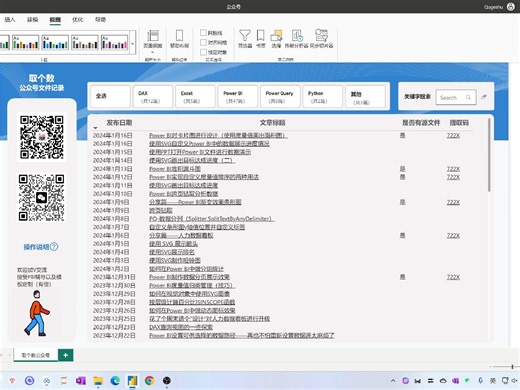Click the article table vertical scrollbar

click(489, 155)
